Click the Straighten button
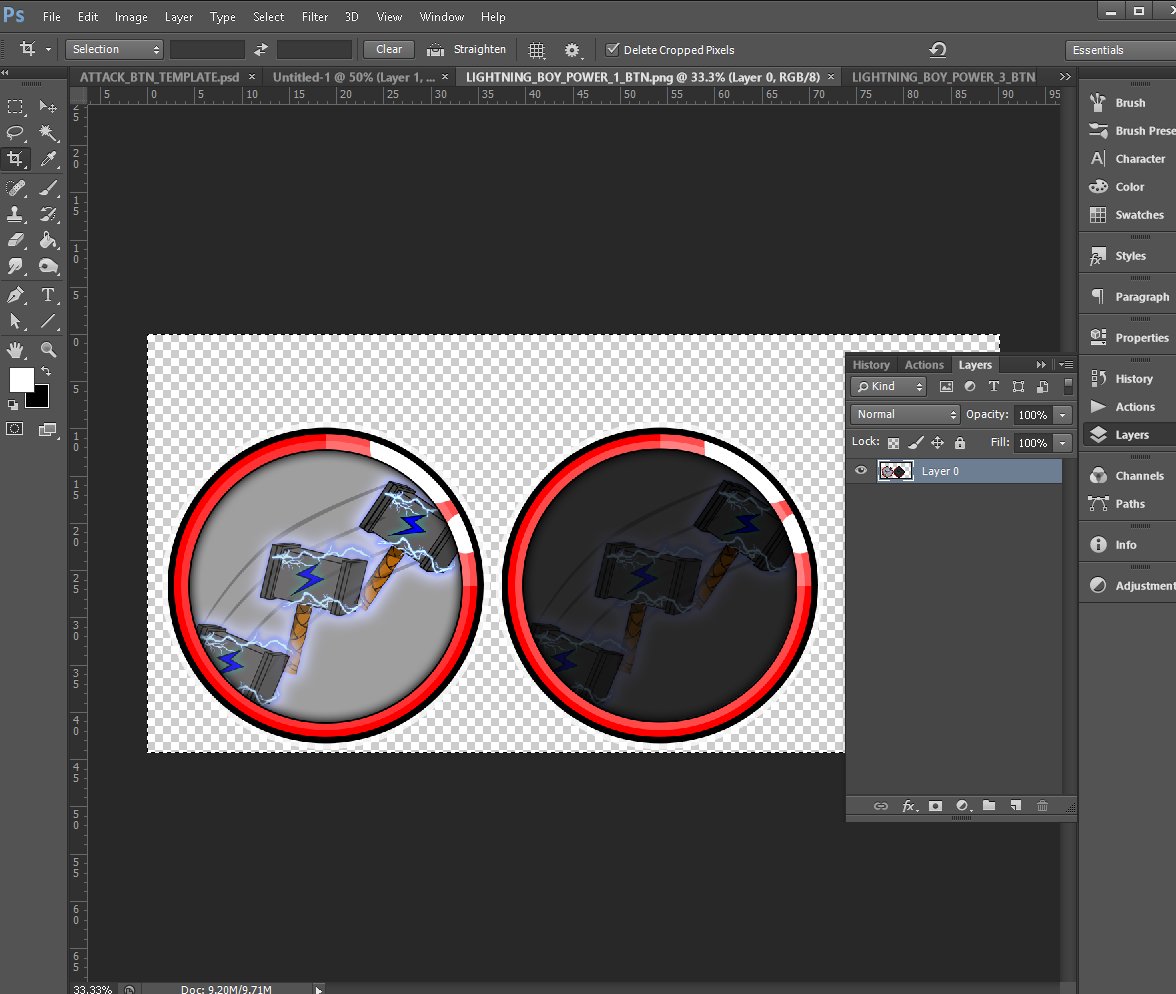 pos(466,50)
